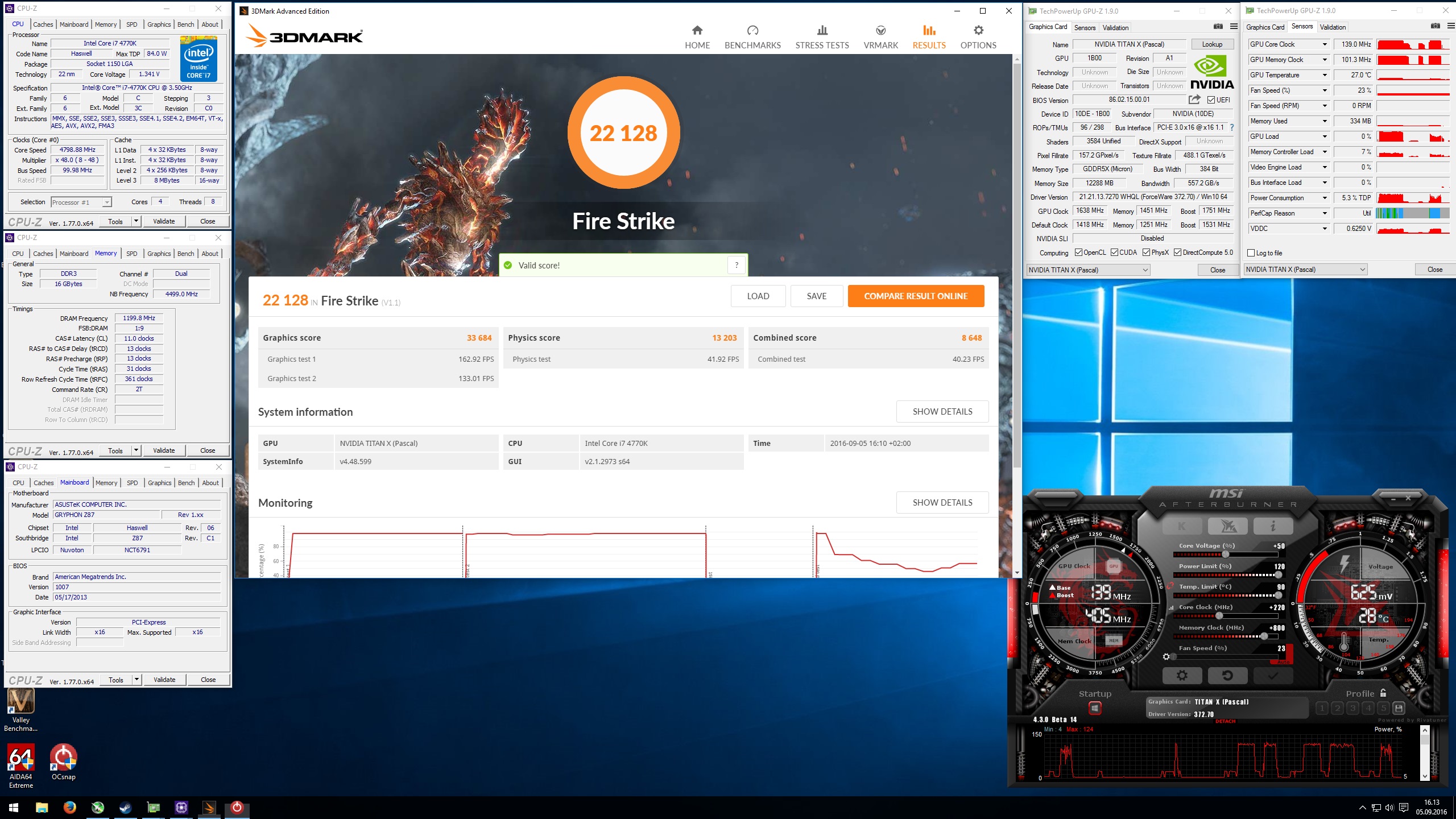This screenshot has width=1456, height=819.
Task: Expand the Memory Used sensor dropdown
Action: (1325, 121)
